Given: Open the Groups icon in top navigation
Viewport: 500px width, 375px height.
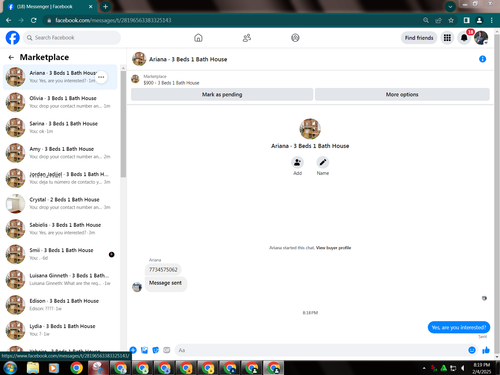Looking at the screenshot, I should coord(295,38).
